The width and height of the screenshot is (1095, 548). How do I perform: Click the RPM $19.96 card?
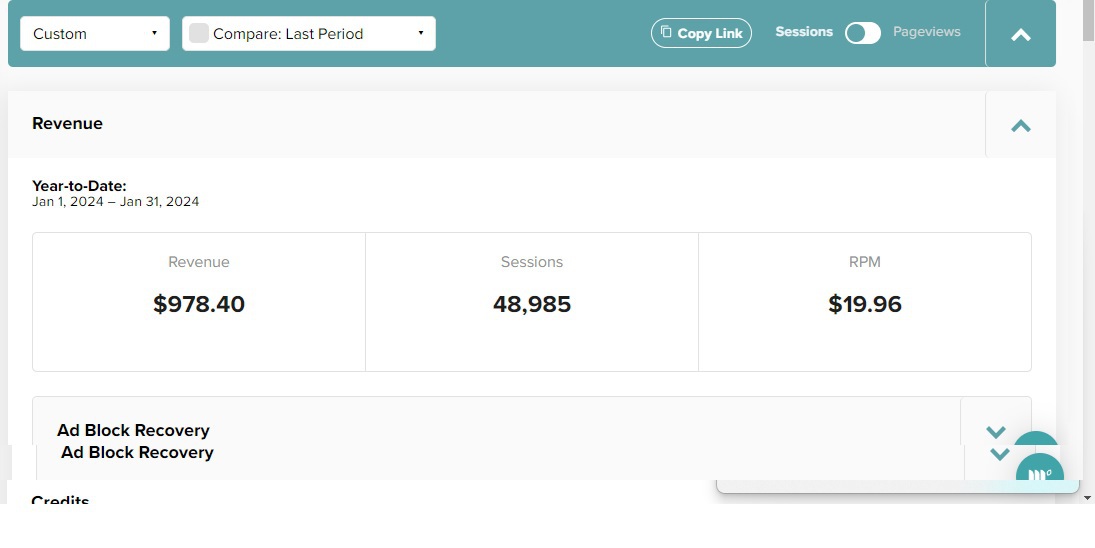(865, 302)
